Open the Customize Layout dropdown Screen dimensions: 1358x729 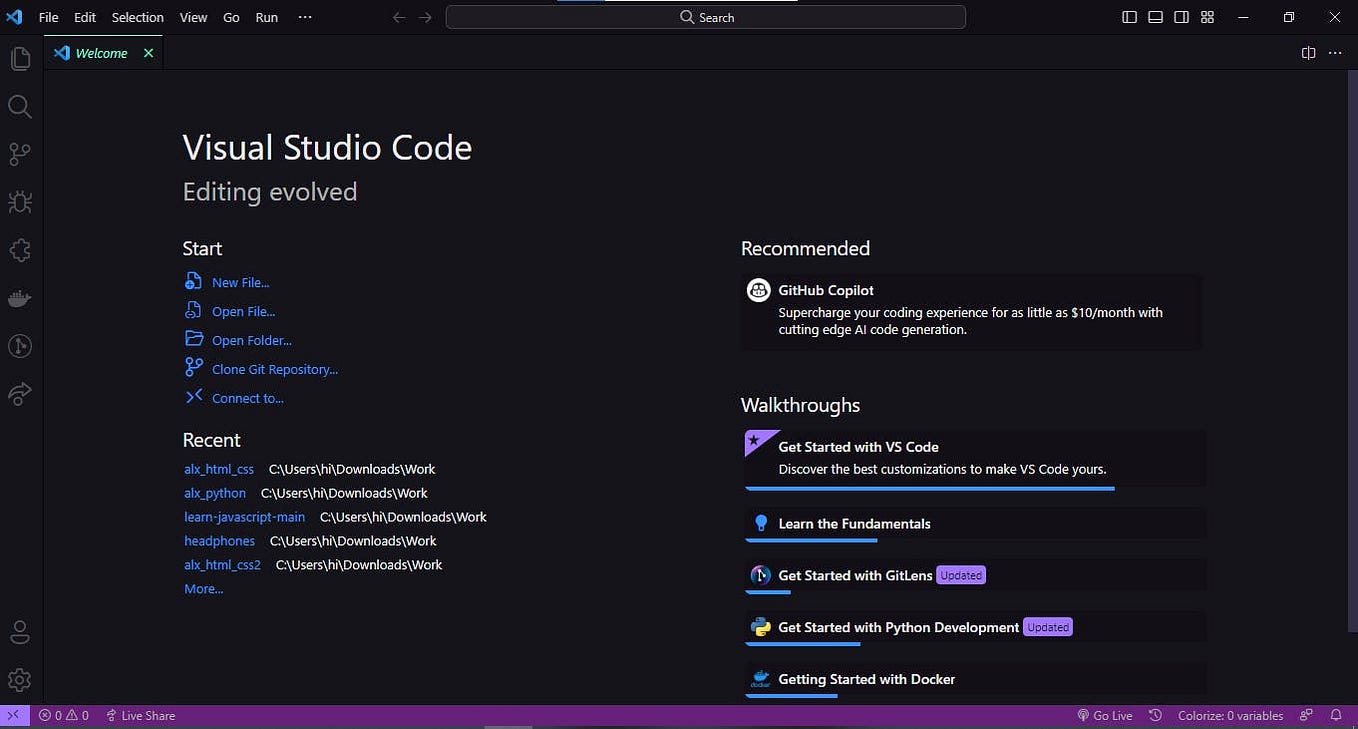pos(1207,17)
